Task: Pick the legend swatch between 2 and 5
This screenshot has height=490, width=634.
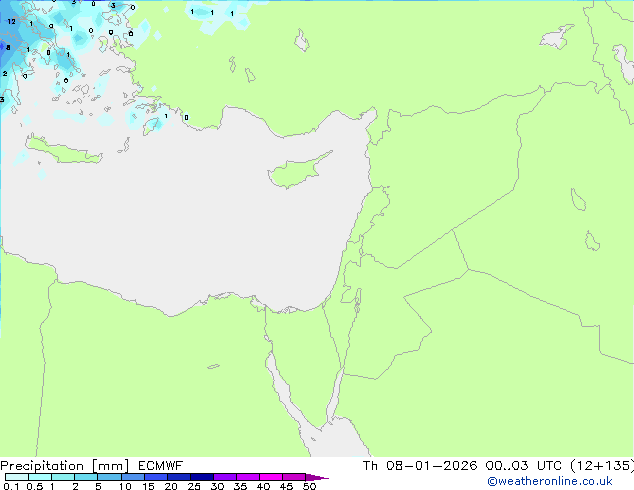Action: [86, 477]
